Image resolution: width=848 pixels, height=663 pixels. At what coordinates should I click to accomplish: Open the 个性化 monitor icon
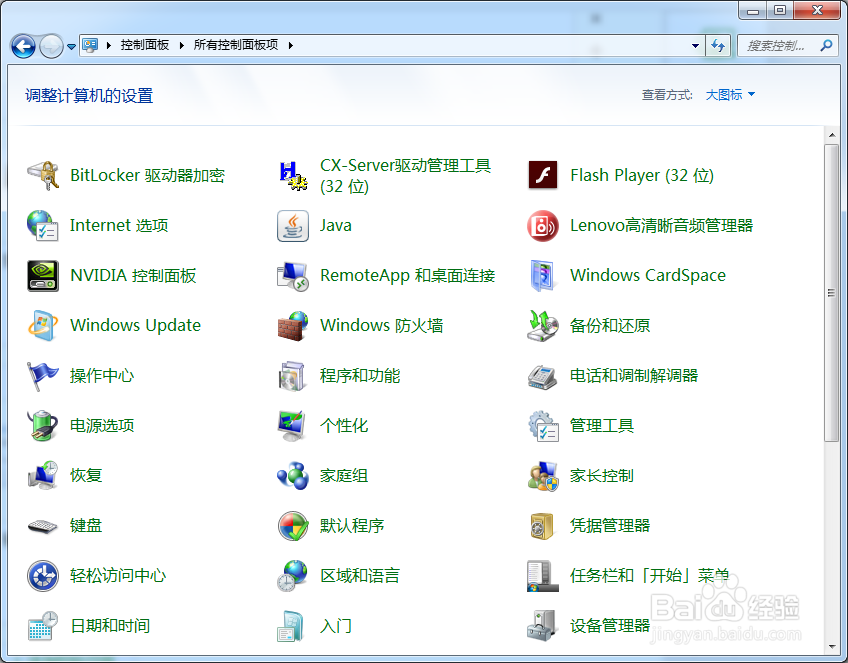coord(293,426)
